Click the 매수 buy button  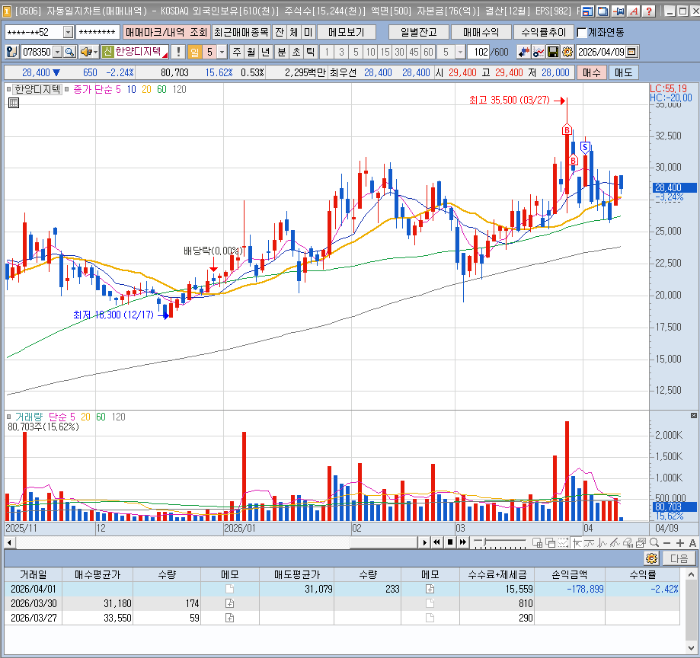(x=591, y=72)
